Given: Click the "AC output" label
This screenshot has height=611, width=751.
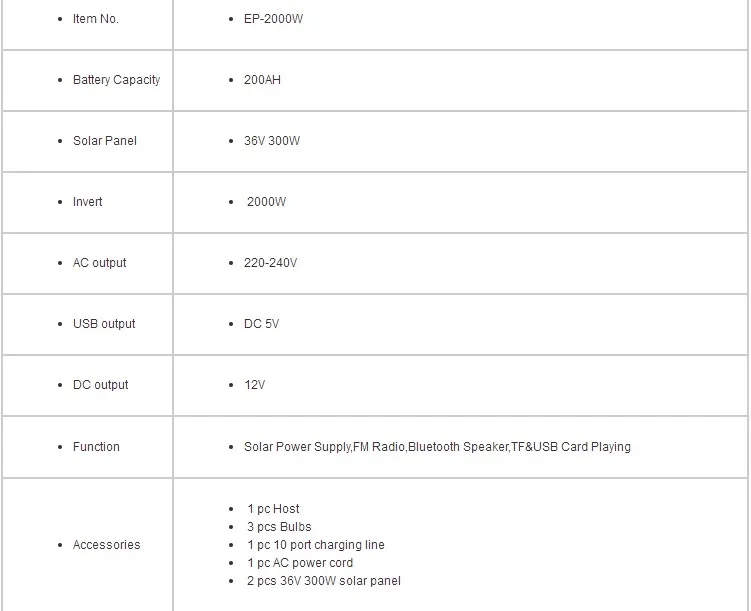Looking at the screenshot, I should pyautogui.click(x=100, y=263).
